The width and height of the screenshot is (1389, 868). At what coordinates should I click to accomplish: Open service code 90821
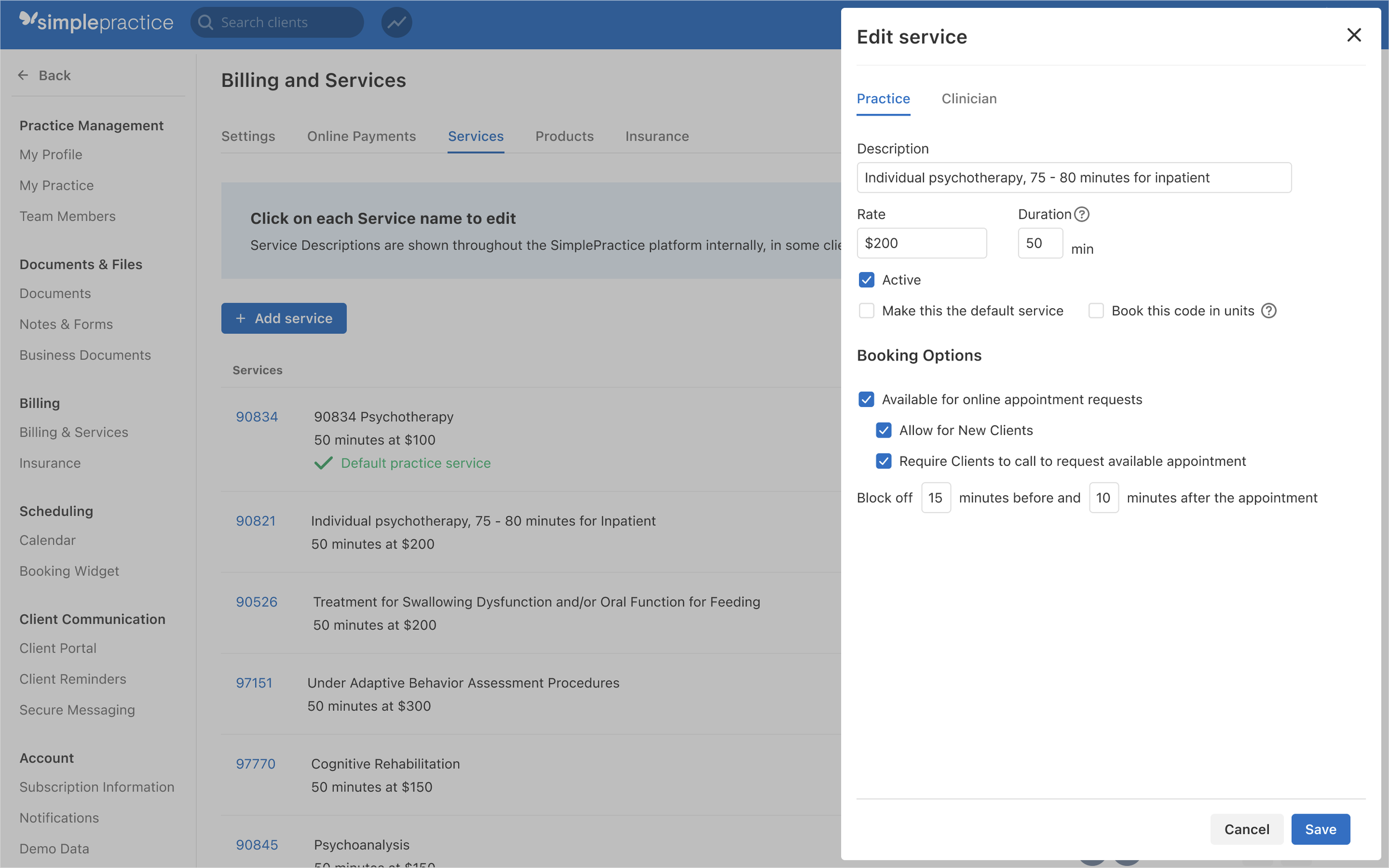pyautogui.click(x=256, y=521)
